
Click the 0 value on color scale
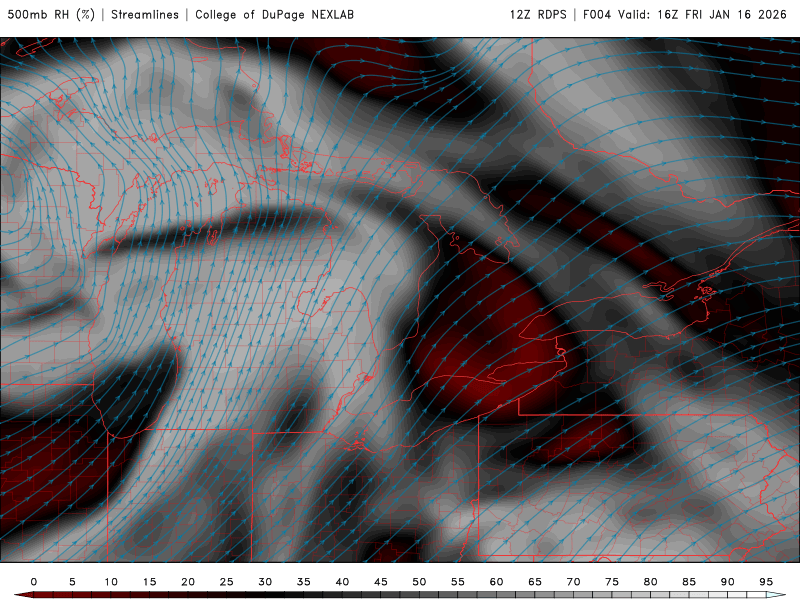pyautogui.click(x=34, y=582)
